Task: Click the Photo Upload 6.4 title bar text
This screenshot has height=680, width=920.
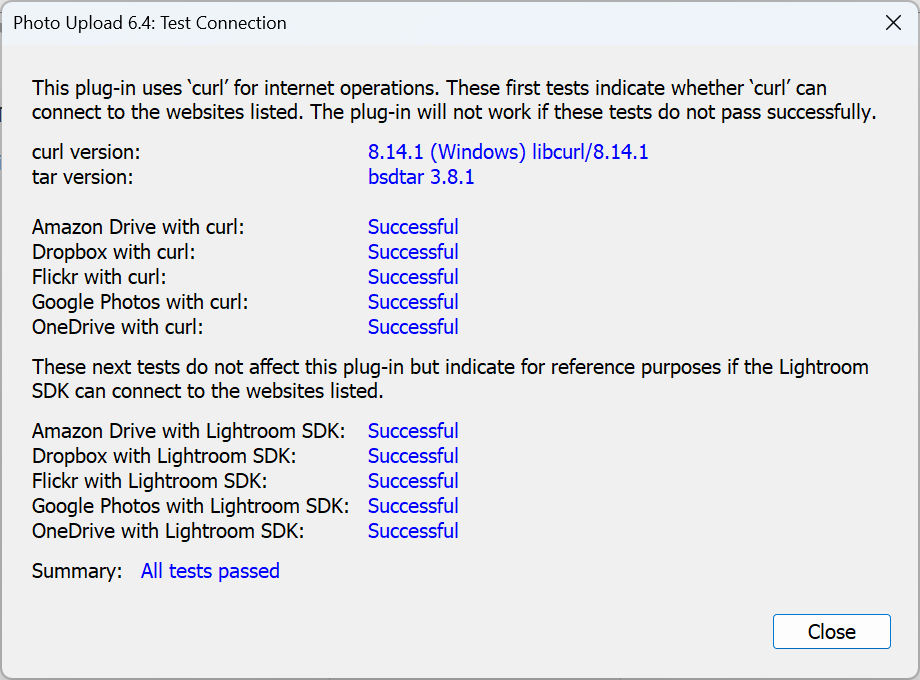Action: [x=150, y=23]
